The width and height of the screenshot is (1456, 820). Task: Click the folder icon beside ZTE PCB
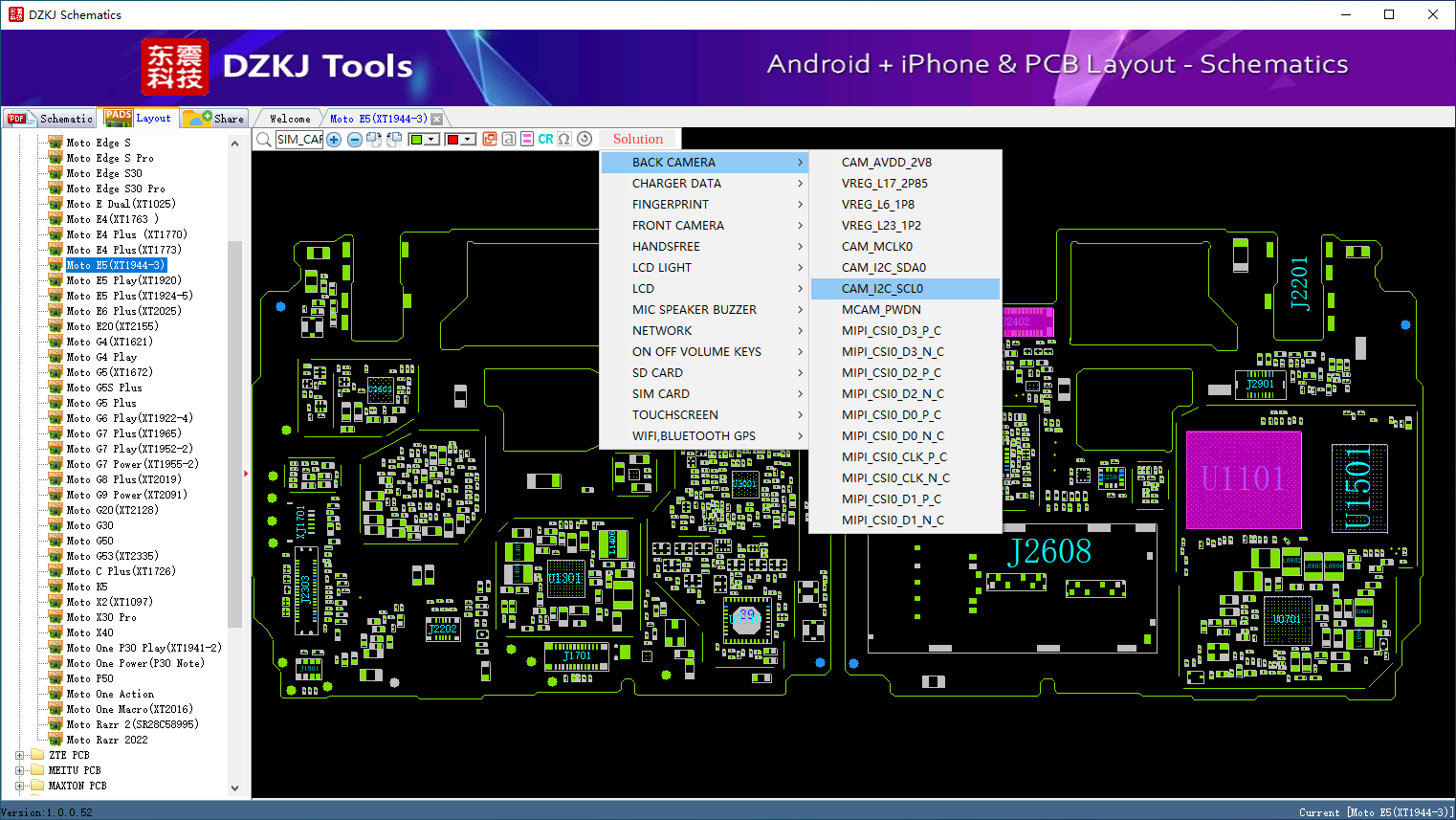[37, 755]
